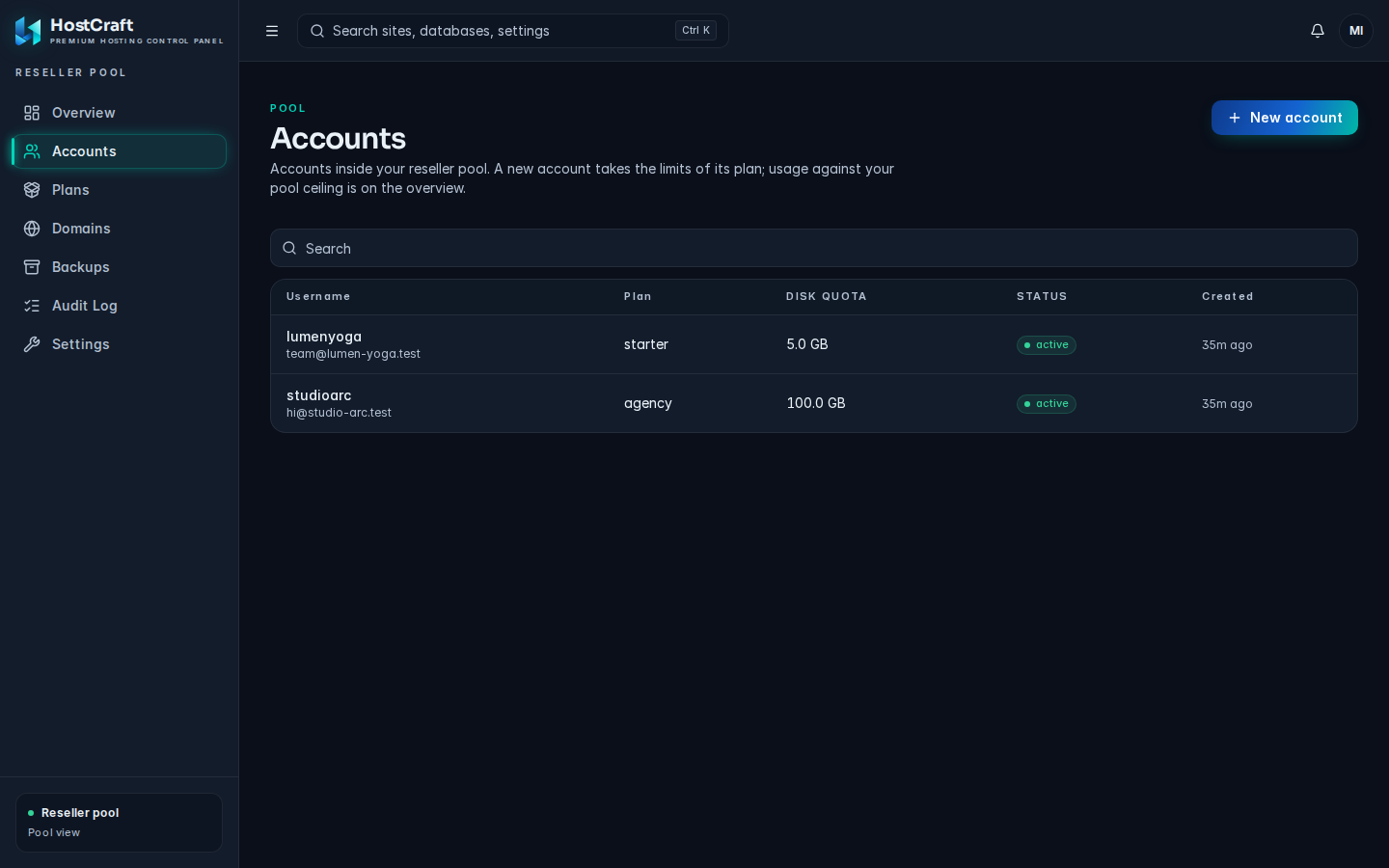Click the starter plan cell
This screenshot has height=868, width=1389.
pyautogui.click(x=646, y=344)
